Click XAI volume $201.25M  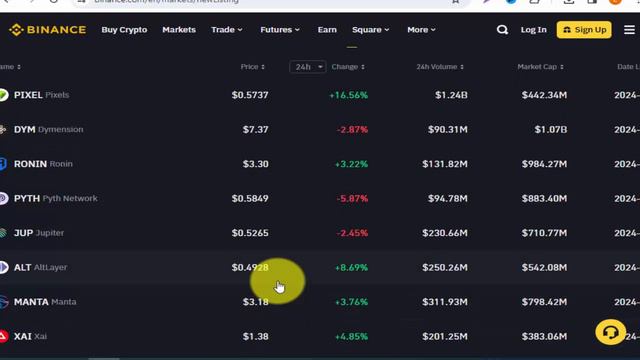pyautogui.click(x=445, y=336)
